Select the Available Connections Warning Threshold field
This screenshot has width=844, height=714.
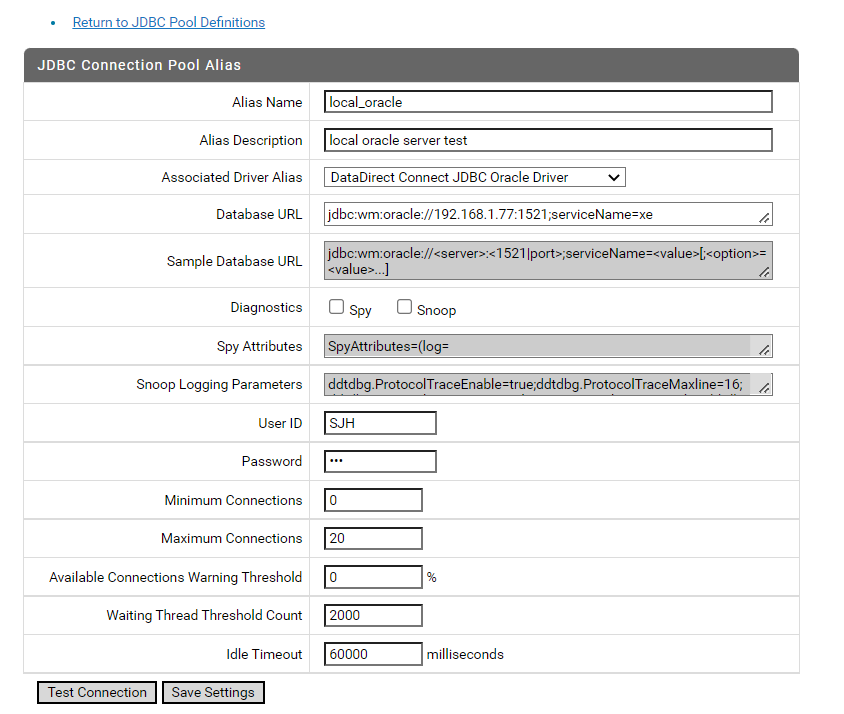[x=374, y=577]
